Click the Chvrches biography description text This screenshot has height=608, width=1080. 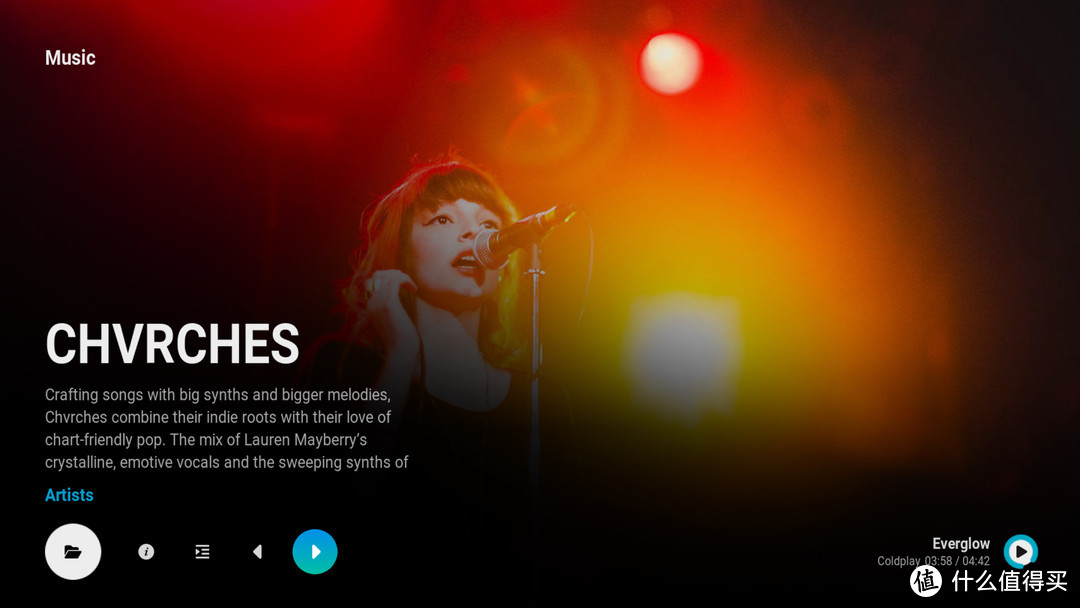point(227,428)
